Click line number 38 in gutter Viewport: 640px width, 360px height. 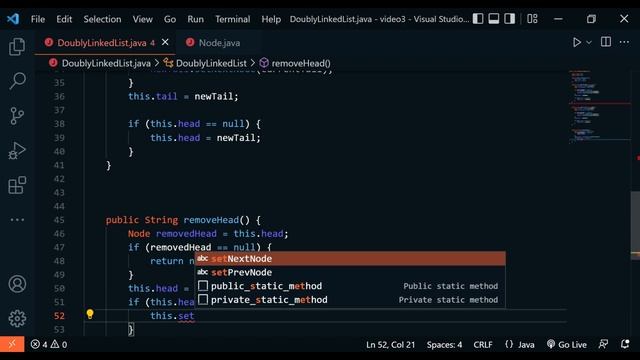(59, 124)
